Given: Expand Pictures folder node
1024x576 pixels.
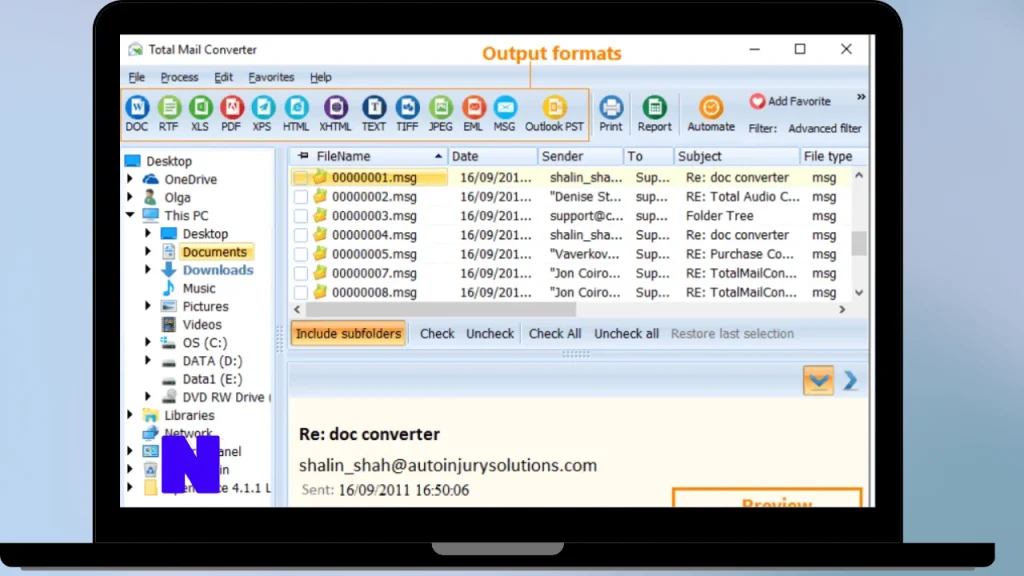Looking at the screenshot, I should click(148, 306).
